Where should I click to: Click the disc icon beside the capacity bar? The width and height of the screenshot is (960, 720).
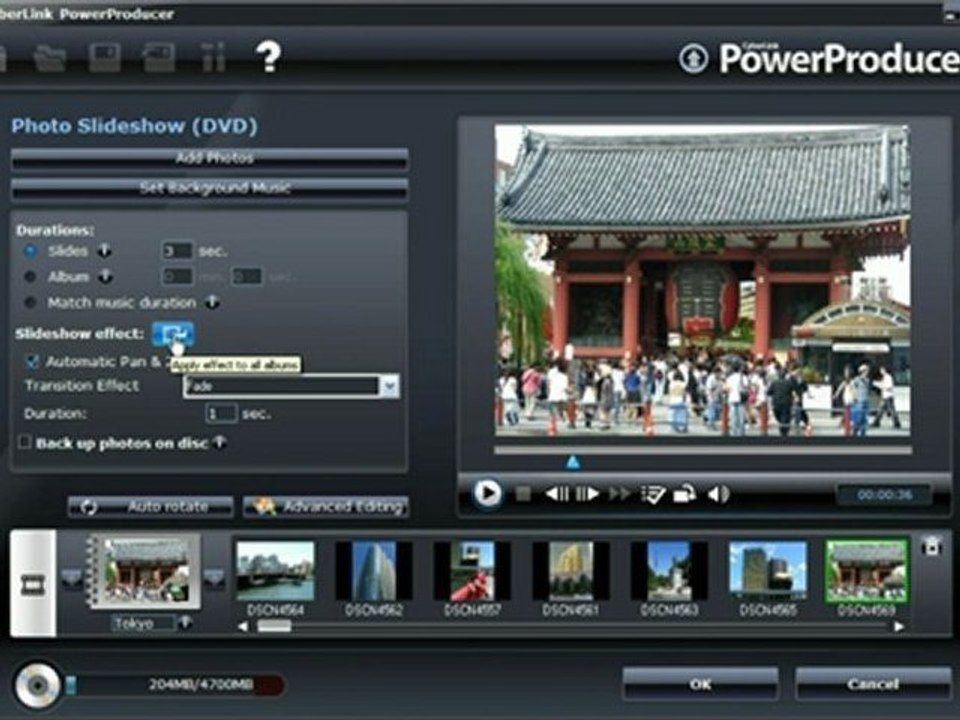37,685
